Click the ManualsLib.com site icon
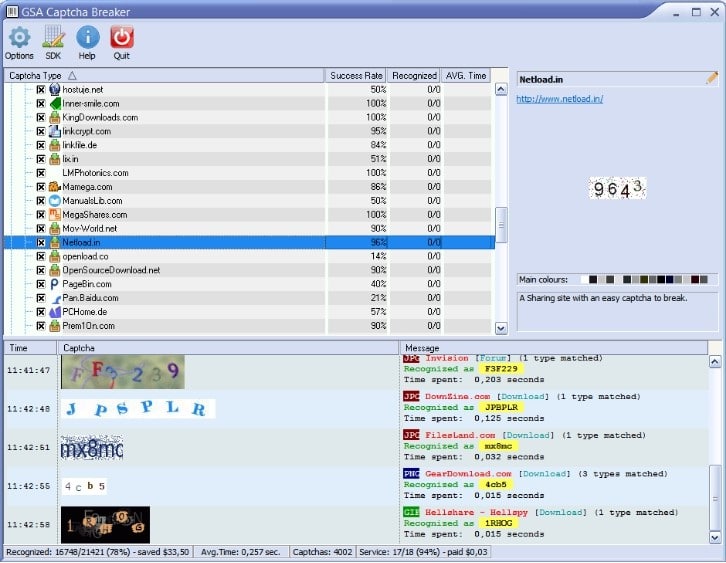Viewport: 726px width, 563px height. point(55,200)
